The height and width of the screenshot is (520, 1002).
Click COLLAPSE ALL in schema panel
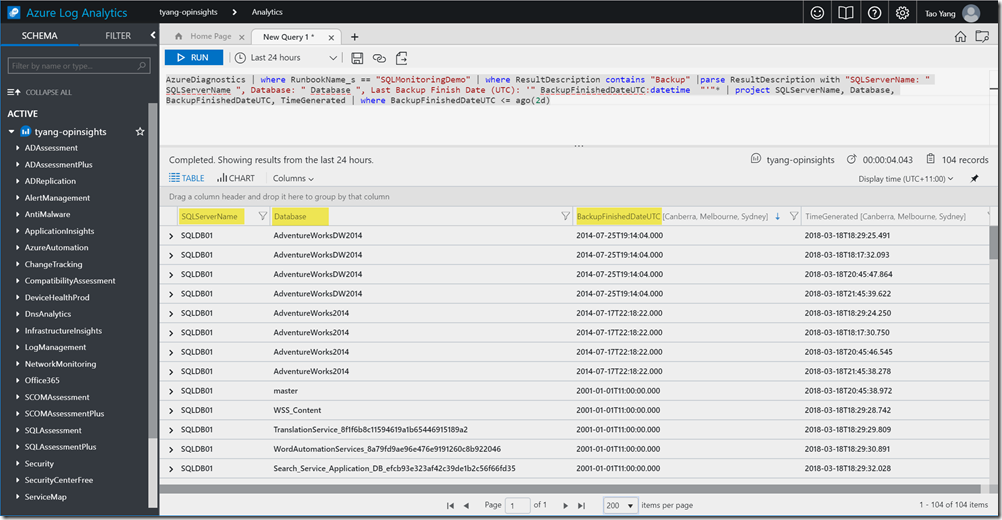point(40,92)
